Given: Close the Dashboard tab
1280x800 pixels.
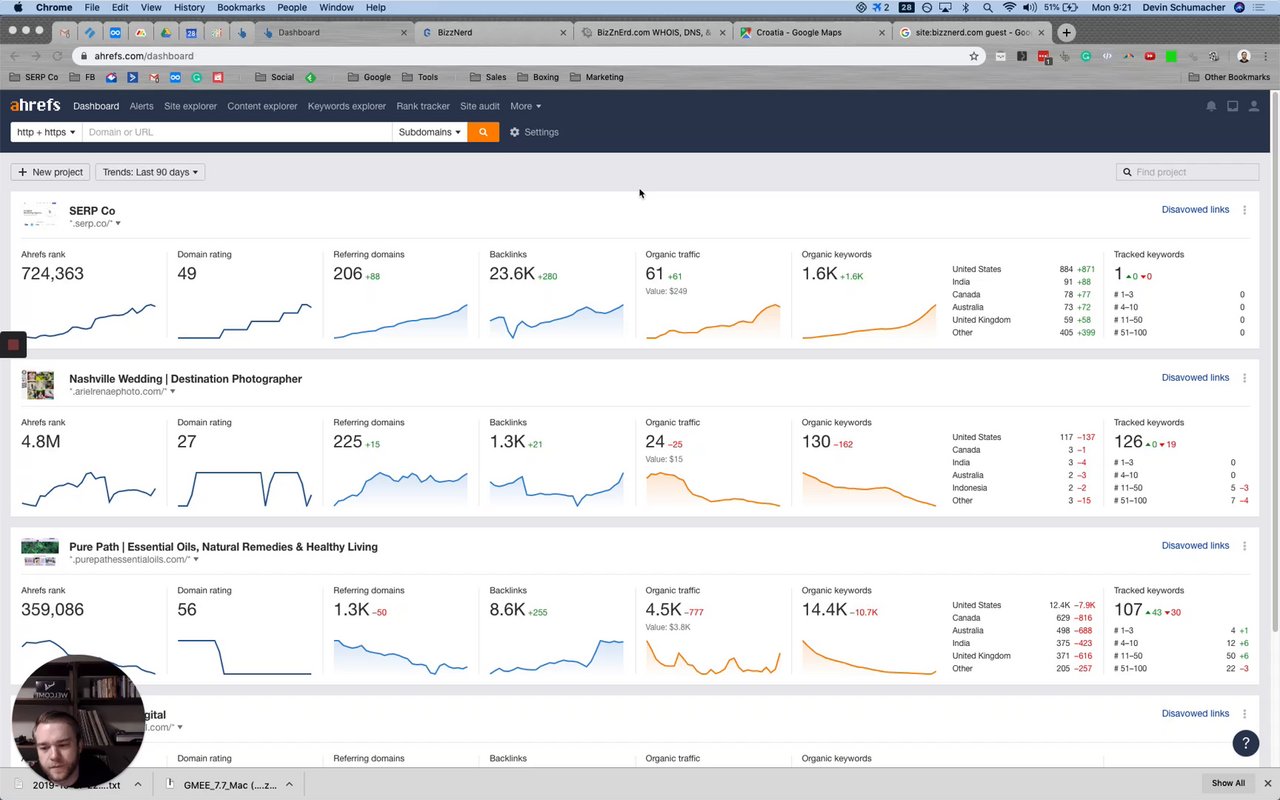Looking at the screenshot, I should pos(404,32).
